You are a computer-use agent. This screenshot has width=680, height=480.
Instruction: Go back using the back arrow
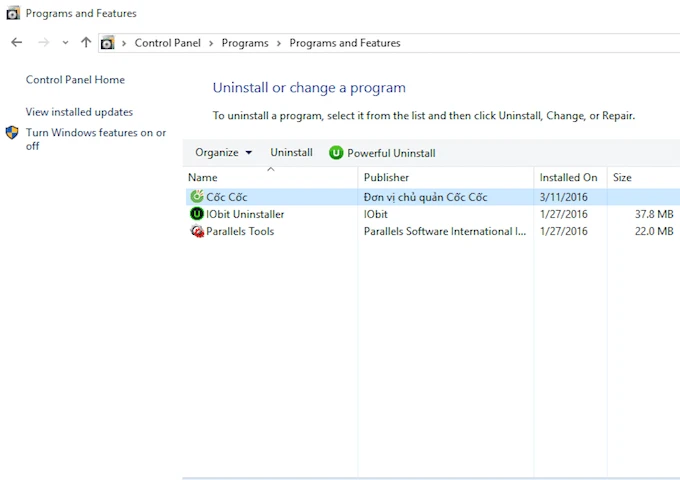tap(17, 43)
